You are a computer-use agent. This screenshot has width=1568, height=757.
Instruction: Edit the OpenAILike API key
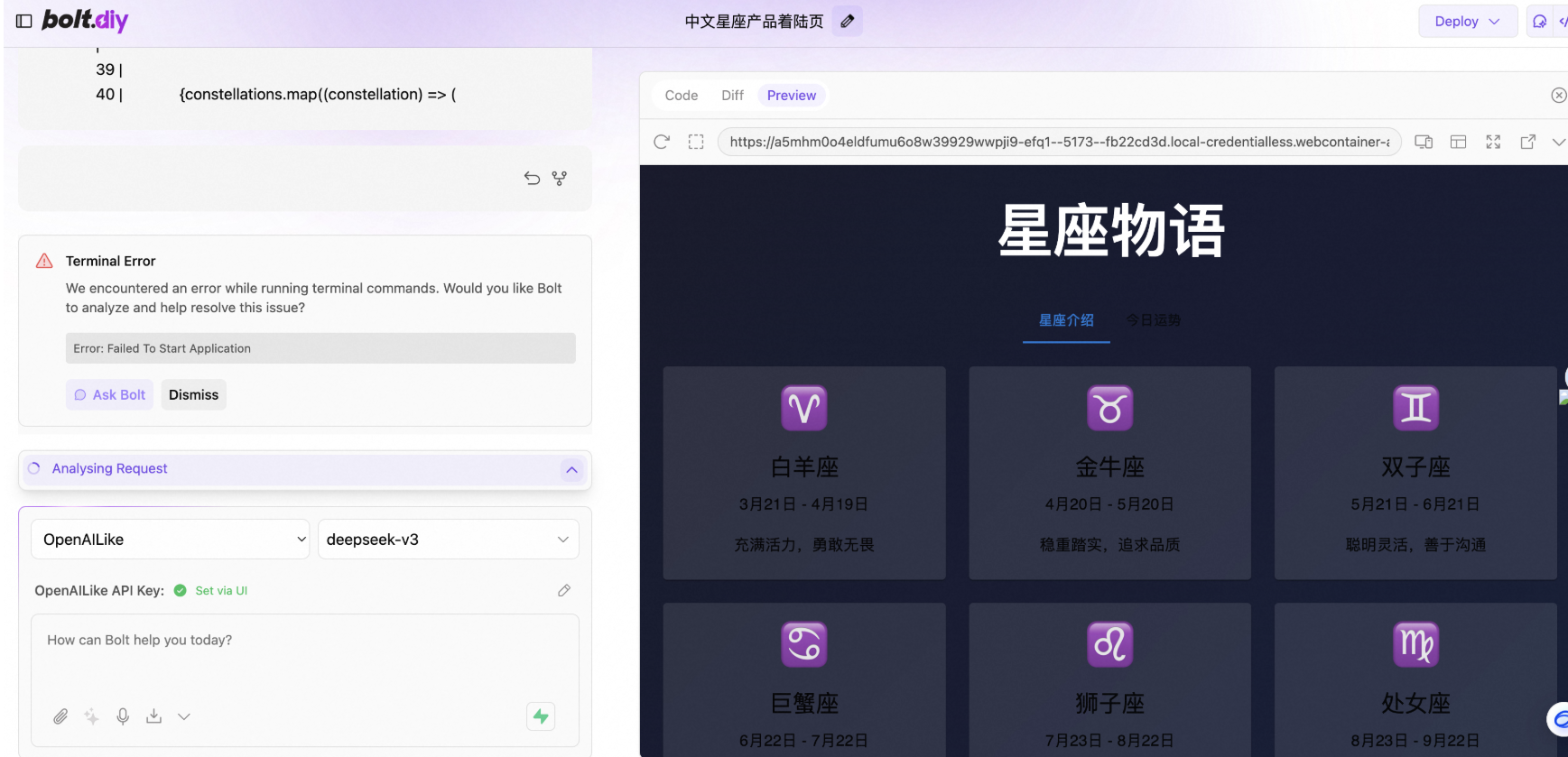click(564, 590)
